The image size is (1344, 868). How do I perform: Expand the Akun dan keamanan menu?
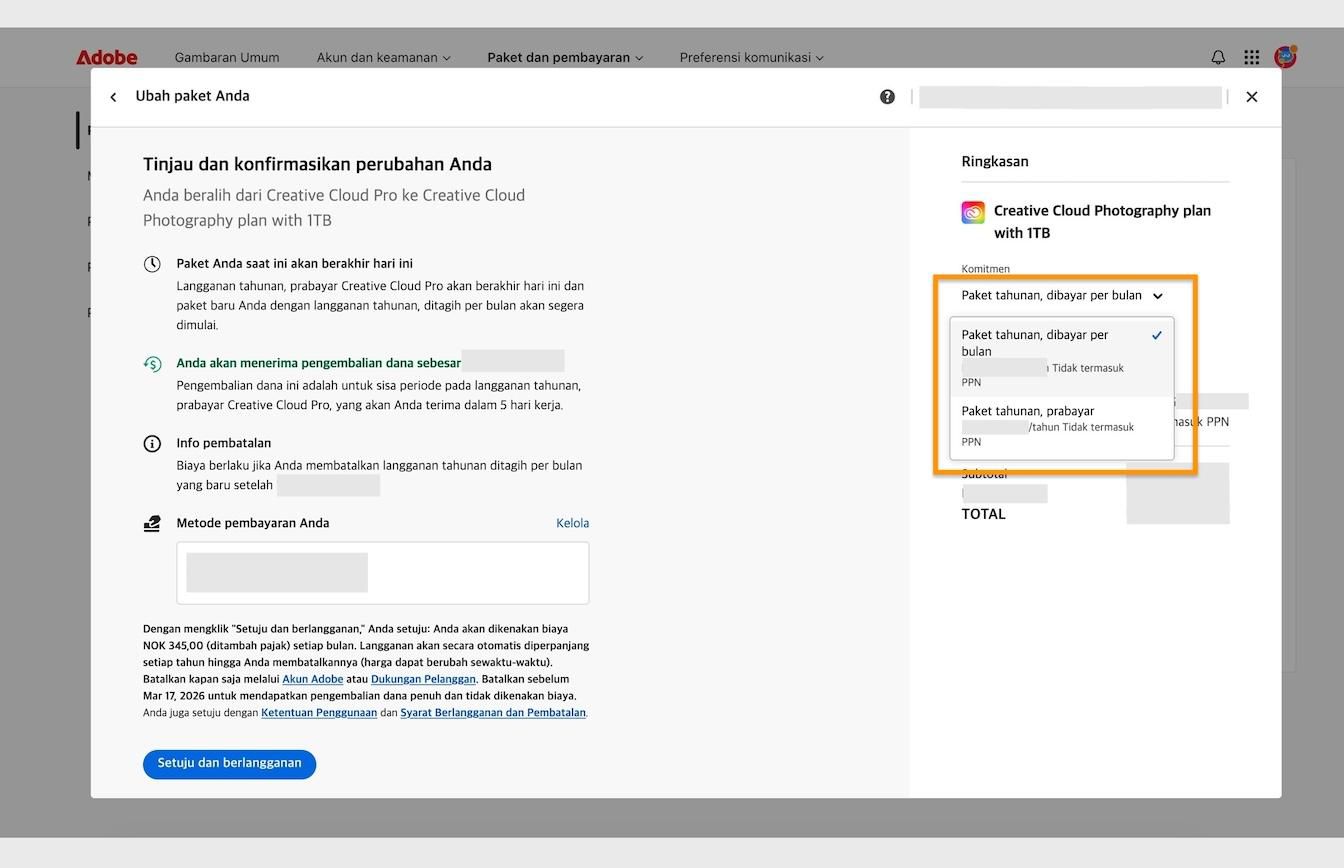point(384,57)
